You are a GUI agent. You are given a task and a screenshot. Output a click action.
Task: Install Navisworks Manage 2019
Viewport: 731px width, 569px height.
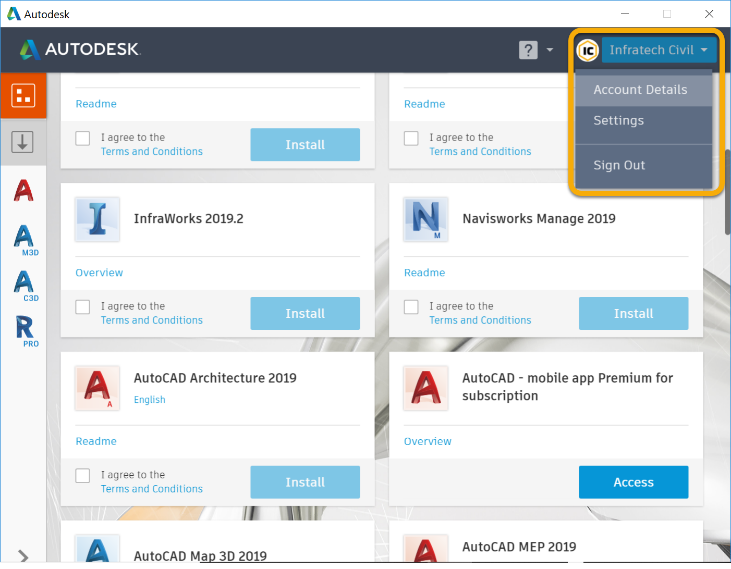pyautogui.click(x=633, y=313)
